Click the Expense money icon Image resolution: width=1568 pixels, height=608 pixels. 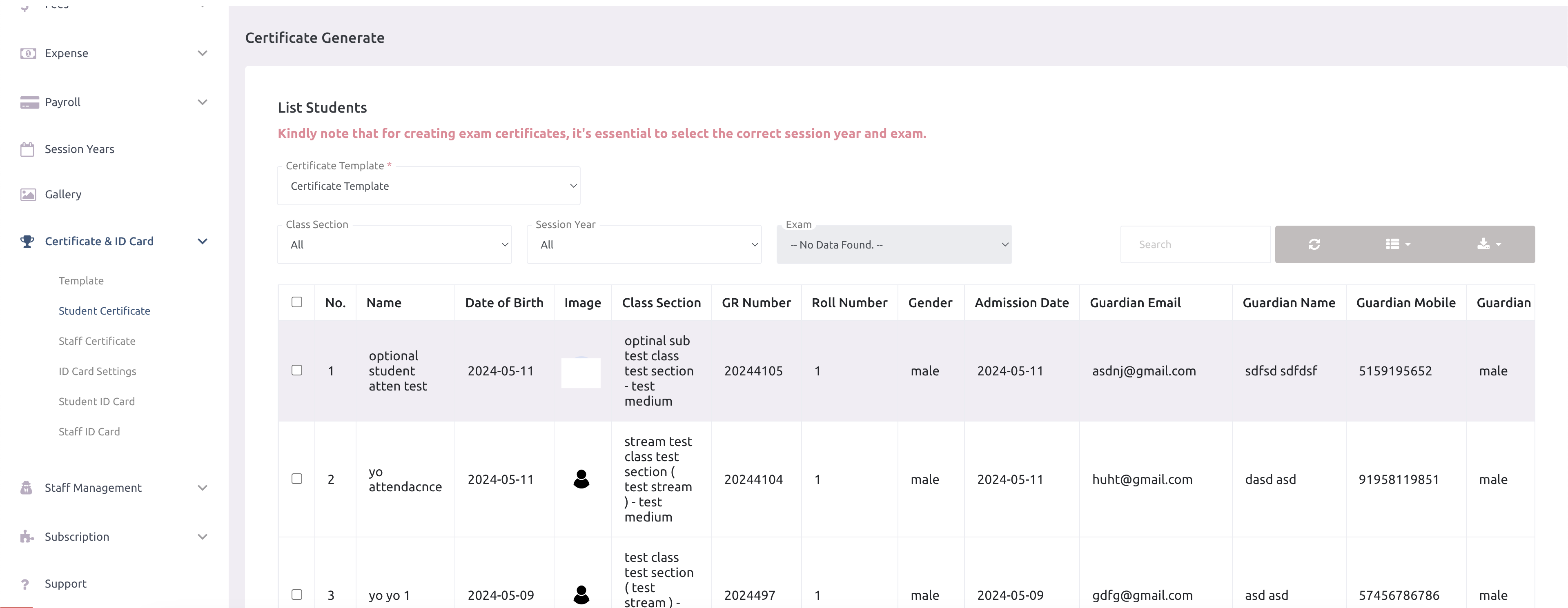point(28,53)
